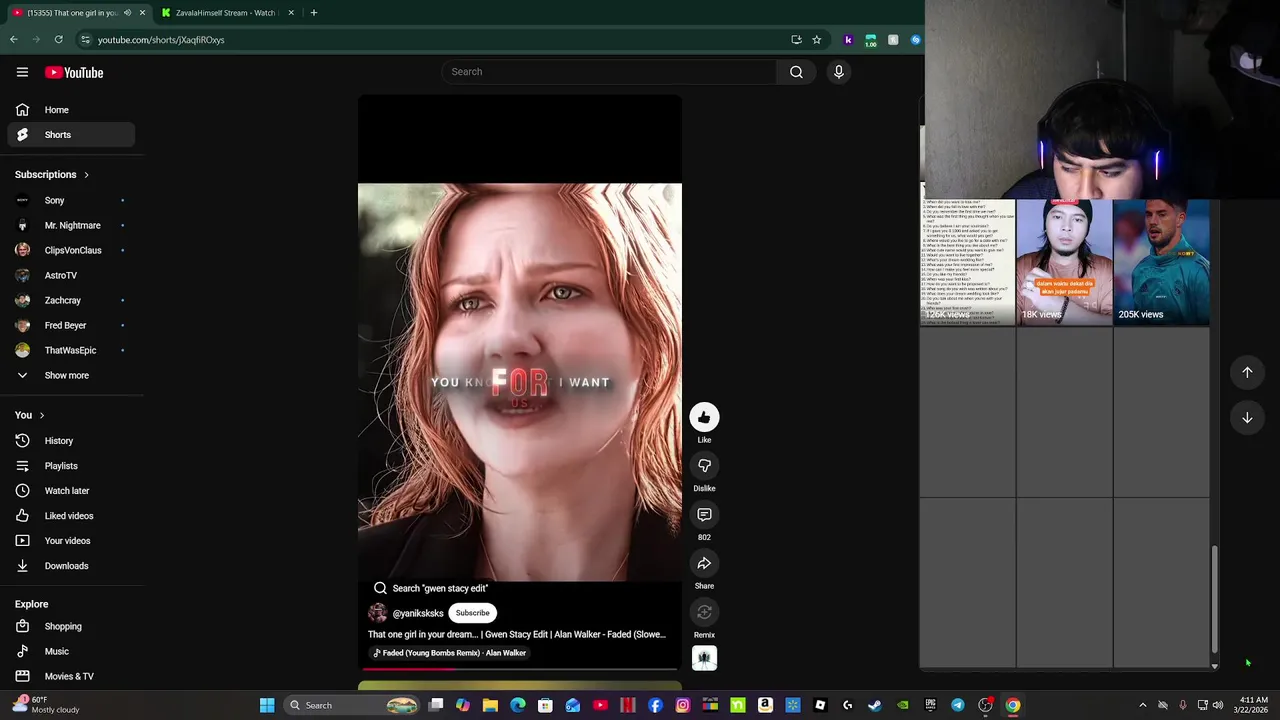Image resolution: width=1280 pixels, height=720 pixels.
Task: Open the 205K views Short thumbnail
Action: (x=1161, y=262)
